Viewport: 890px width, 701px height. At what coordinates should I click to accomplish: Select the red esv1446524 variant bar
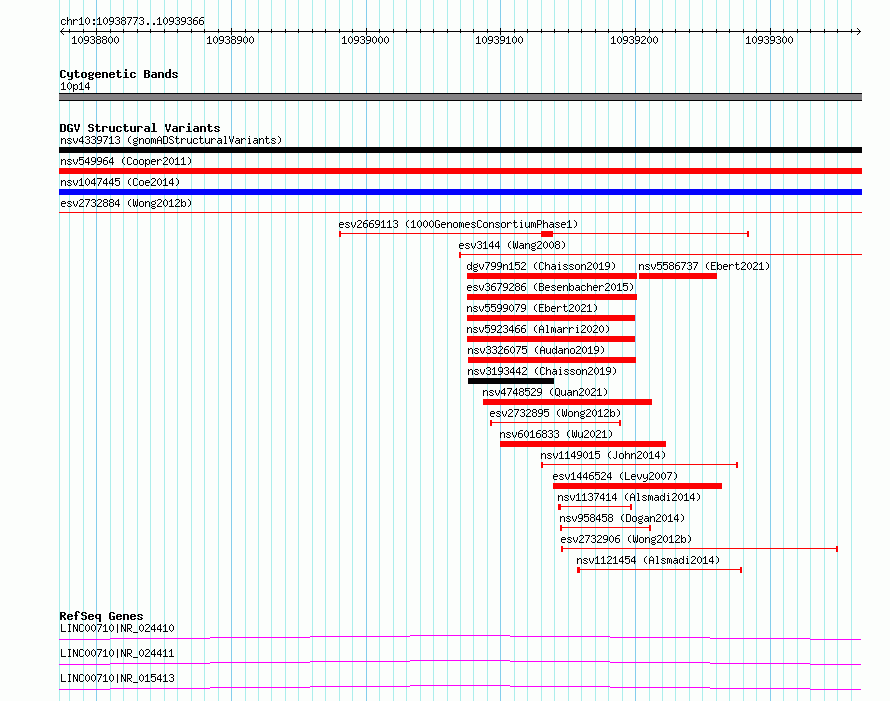[x=637, y=486]
